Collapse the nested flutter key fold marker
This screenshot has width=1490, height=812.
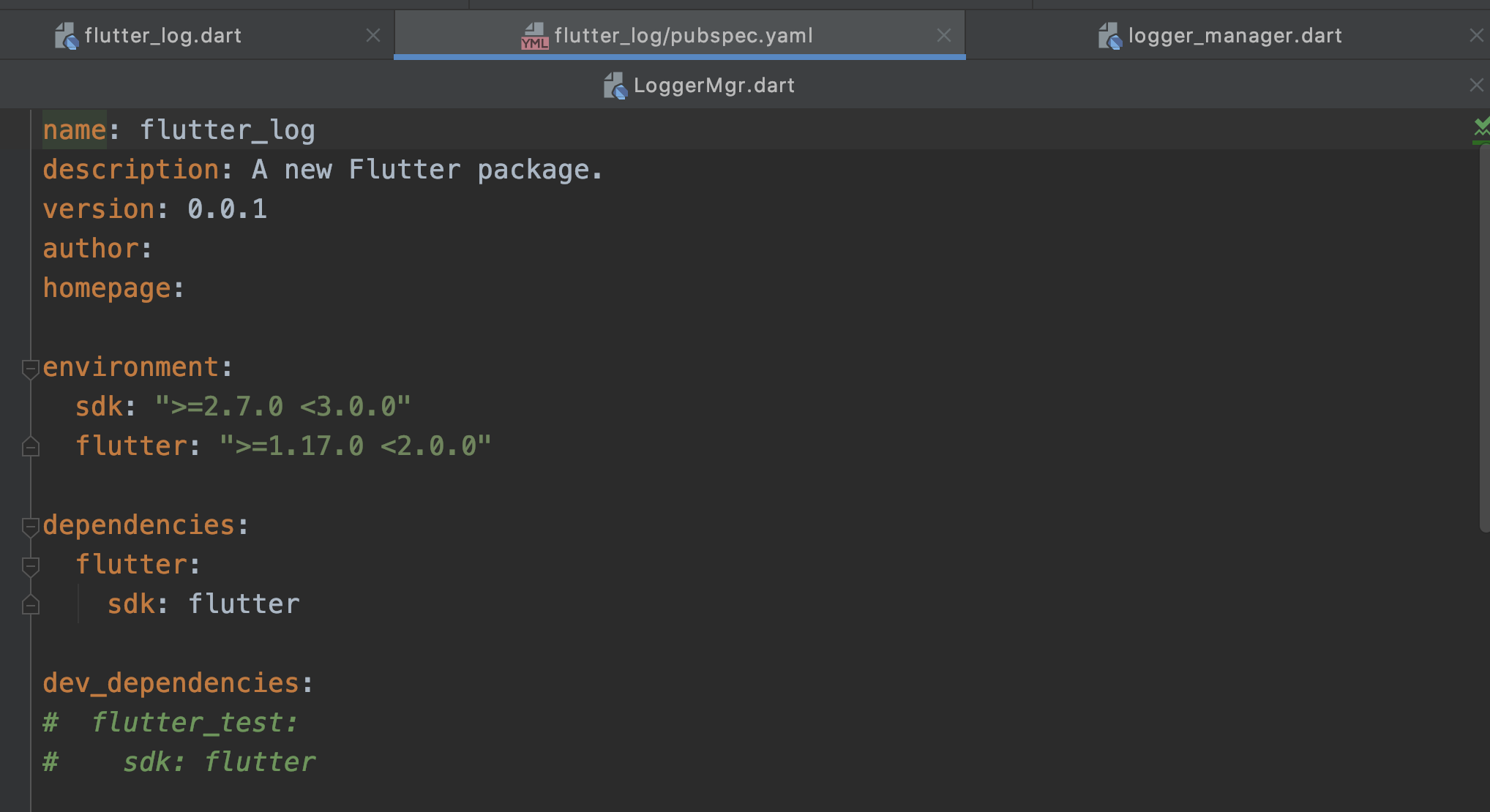pos(30,565)
